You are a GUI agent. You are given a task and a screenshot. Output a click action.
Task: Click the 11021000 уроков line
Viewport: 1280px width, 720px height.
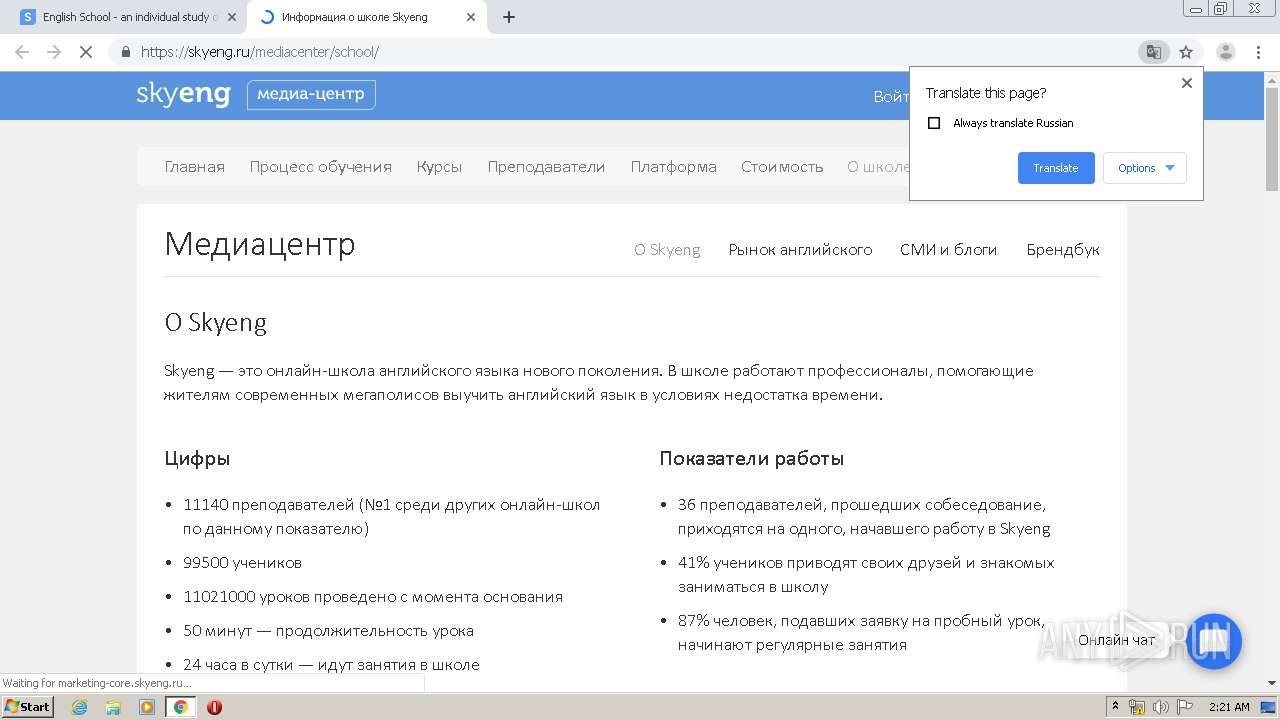(x=373, y=597)
